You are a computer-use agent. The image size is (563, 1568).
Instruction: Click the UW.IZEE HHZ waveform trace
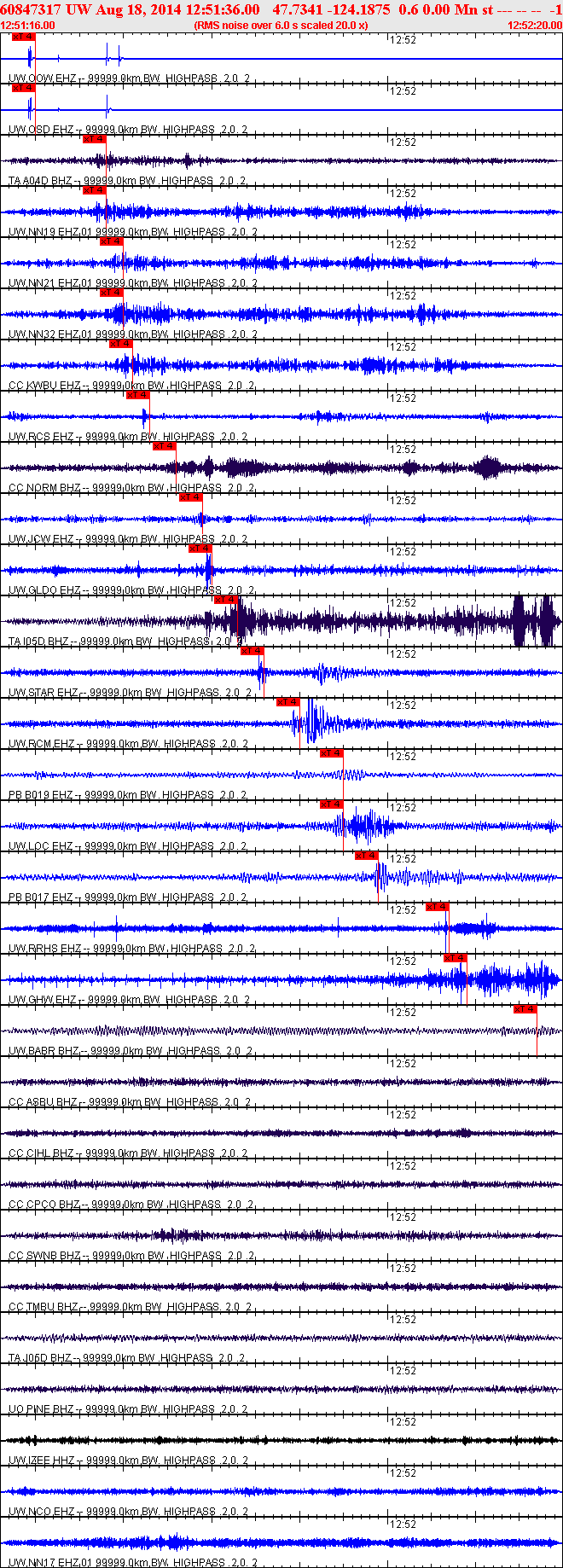[x=281, y=1440]
